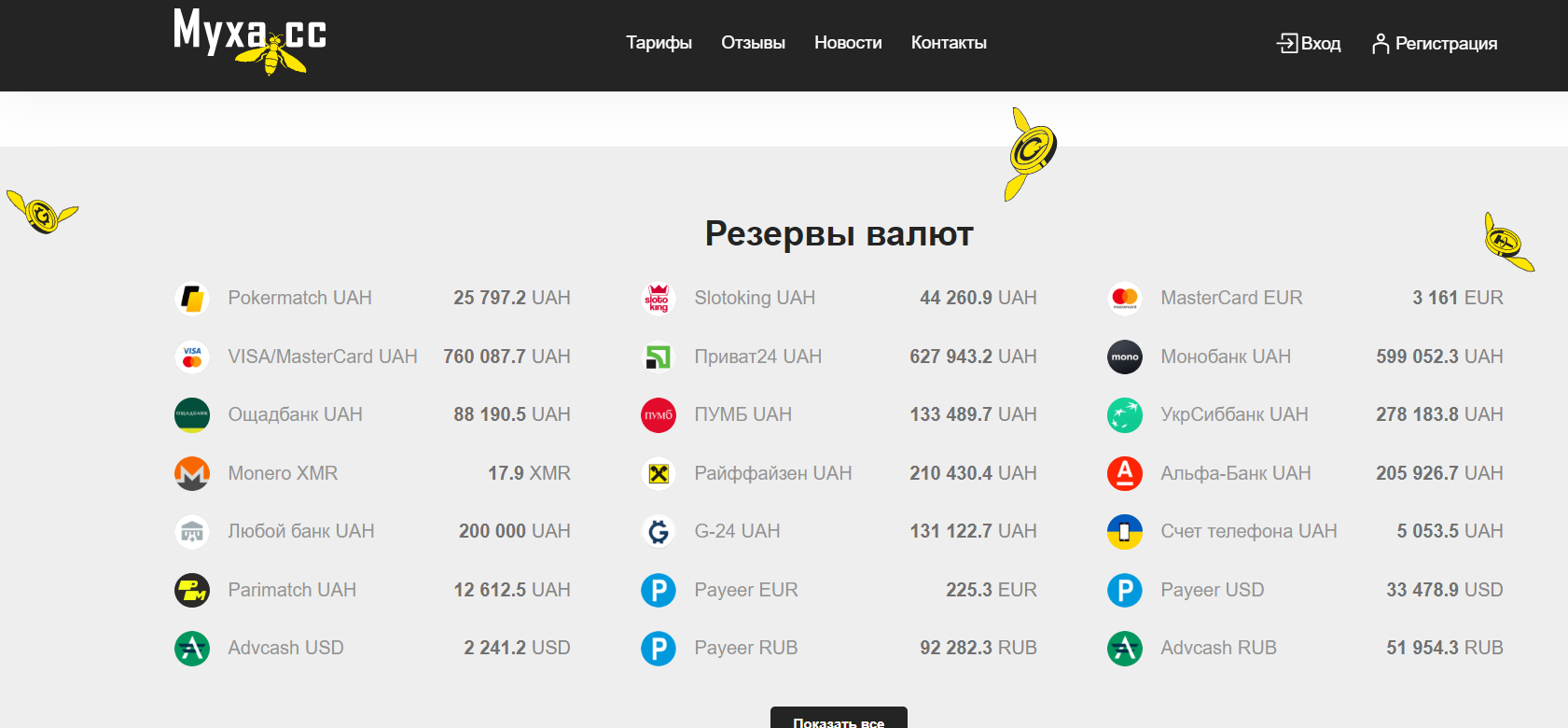
Task: Select the Pokermatch UAH label
Action: tap(299, 298)
